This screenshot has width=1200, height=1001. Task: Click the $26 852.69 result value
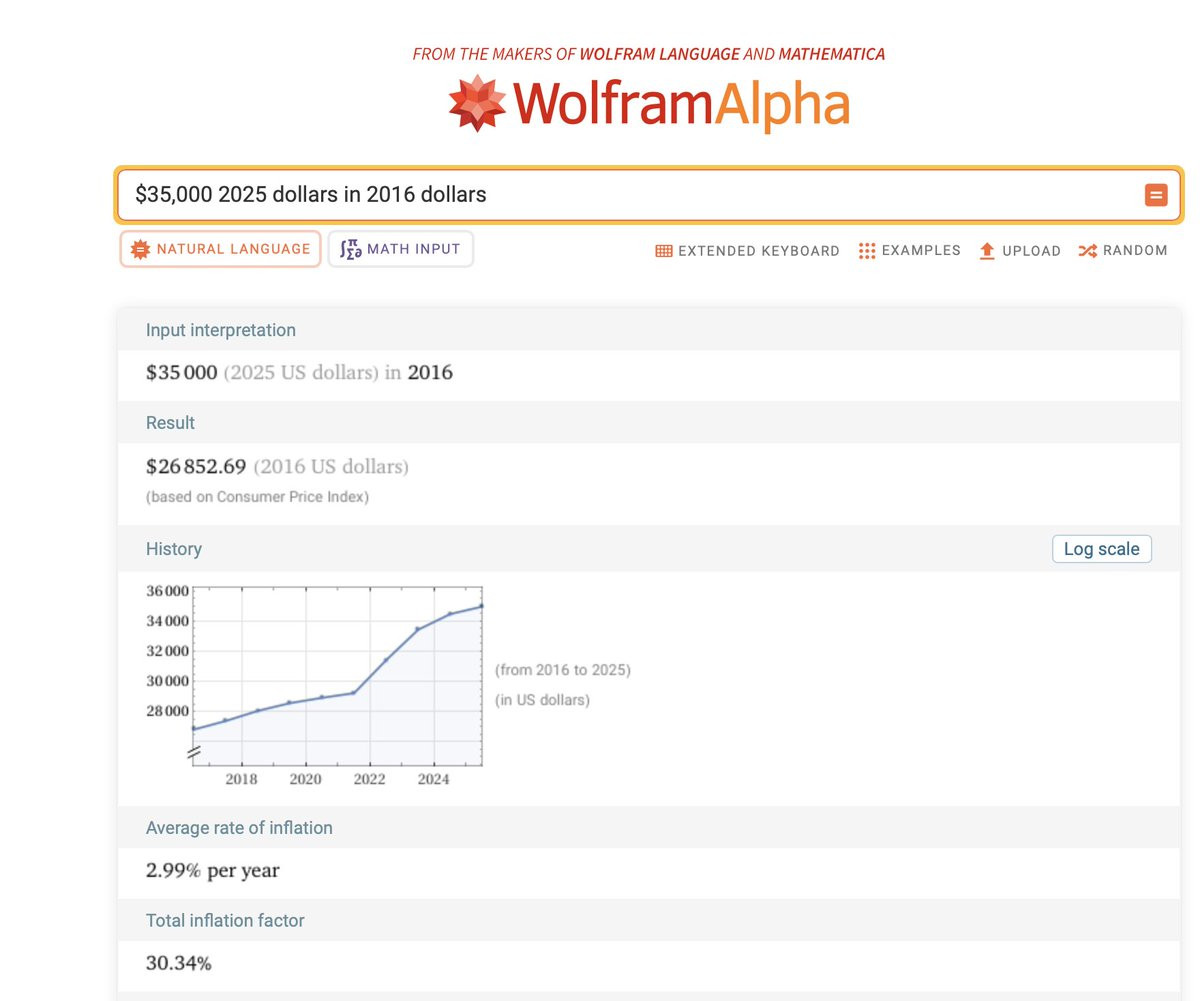point(196,467)
